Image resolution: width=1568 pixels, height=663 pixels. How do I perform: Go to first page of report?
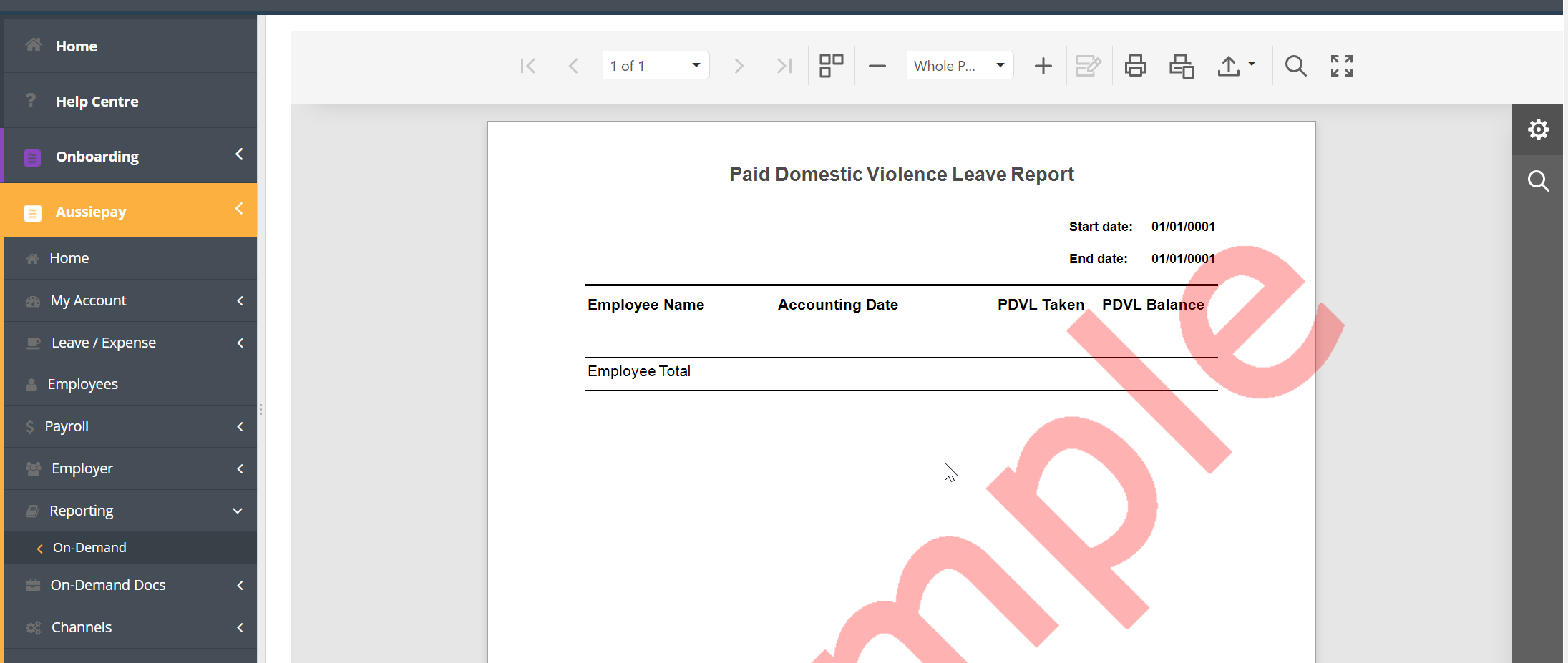click(528, 66)
